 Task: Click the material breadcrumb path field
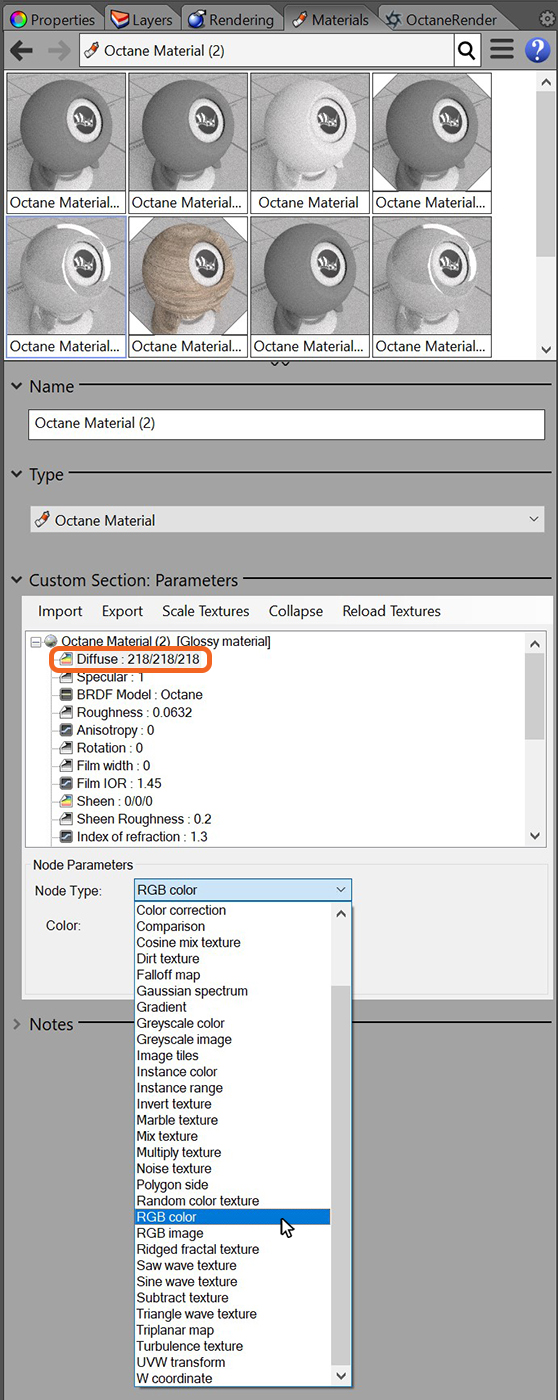point(267,50)
